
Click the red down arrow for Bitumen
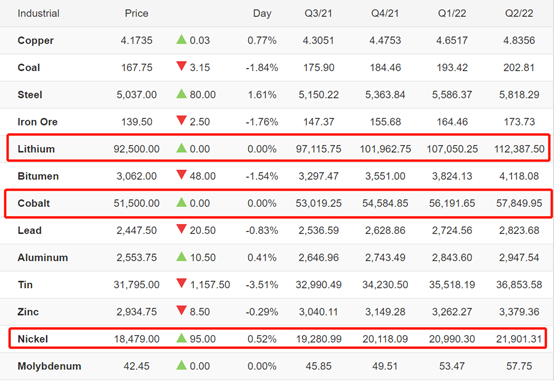pos(181,175)
